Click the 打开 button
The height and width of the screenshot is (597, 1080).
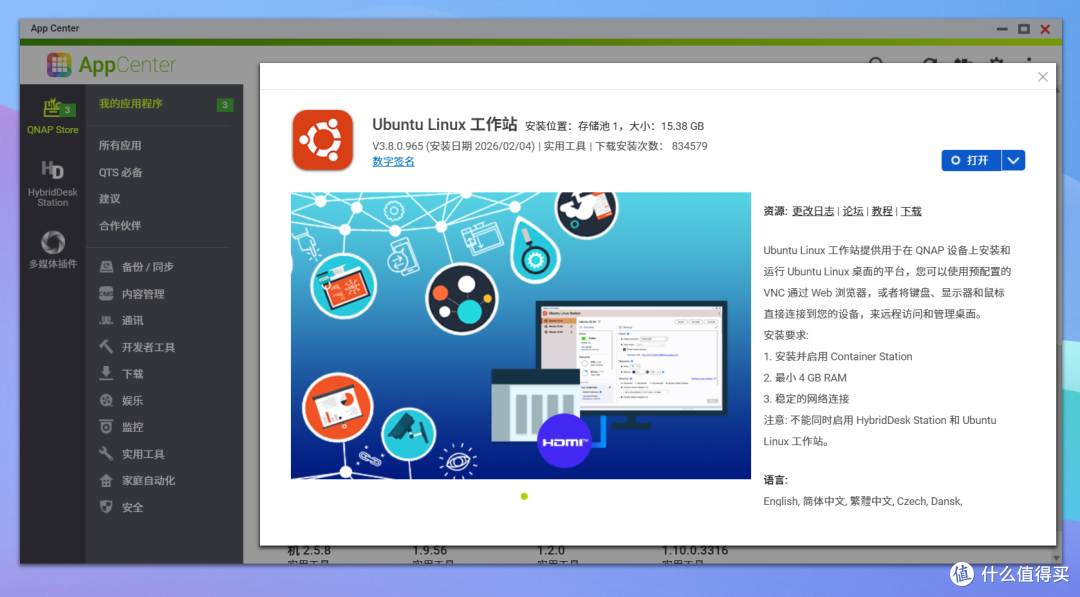971,160
